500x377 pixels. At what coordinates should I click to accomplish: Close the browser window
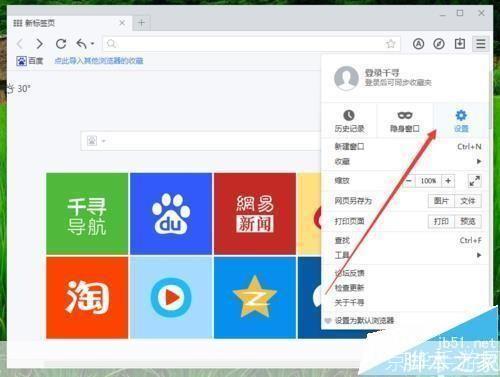tap(481, 13)
